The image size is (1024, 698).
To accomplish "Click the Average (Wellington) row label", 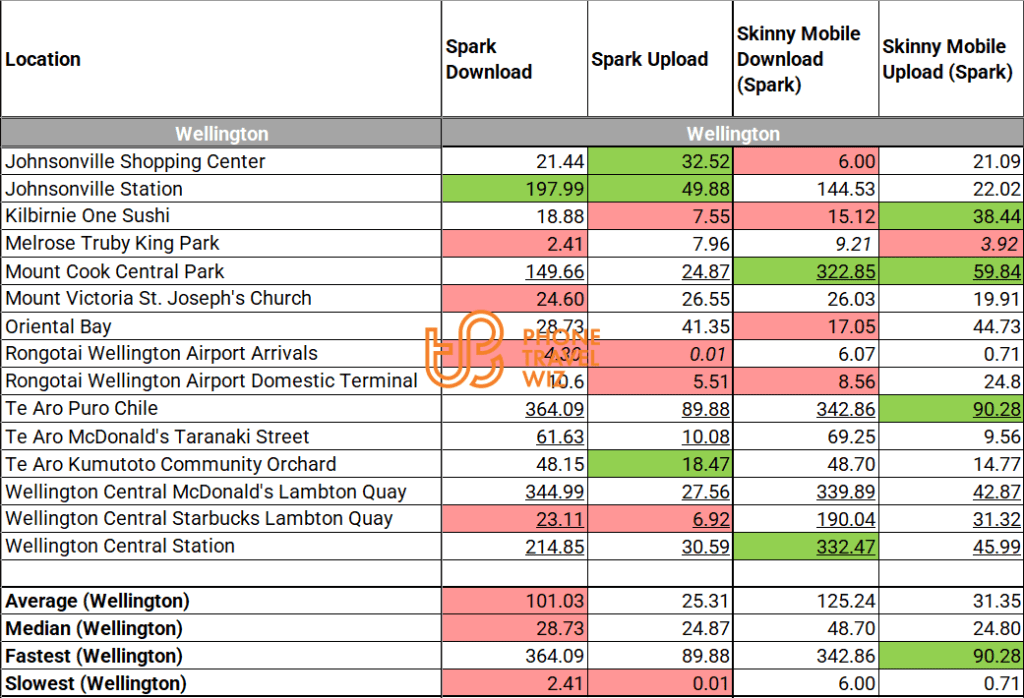I will (x=97, y=601).
